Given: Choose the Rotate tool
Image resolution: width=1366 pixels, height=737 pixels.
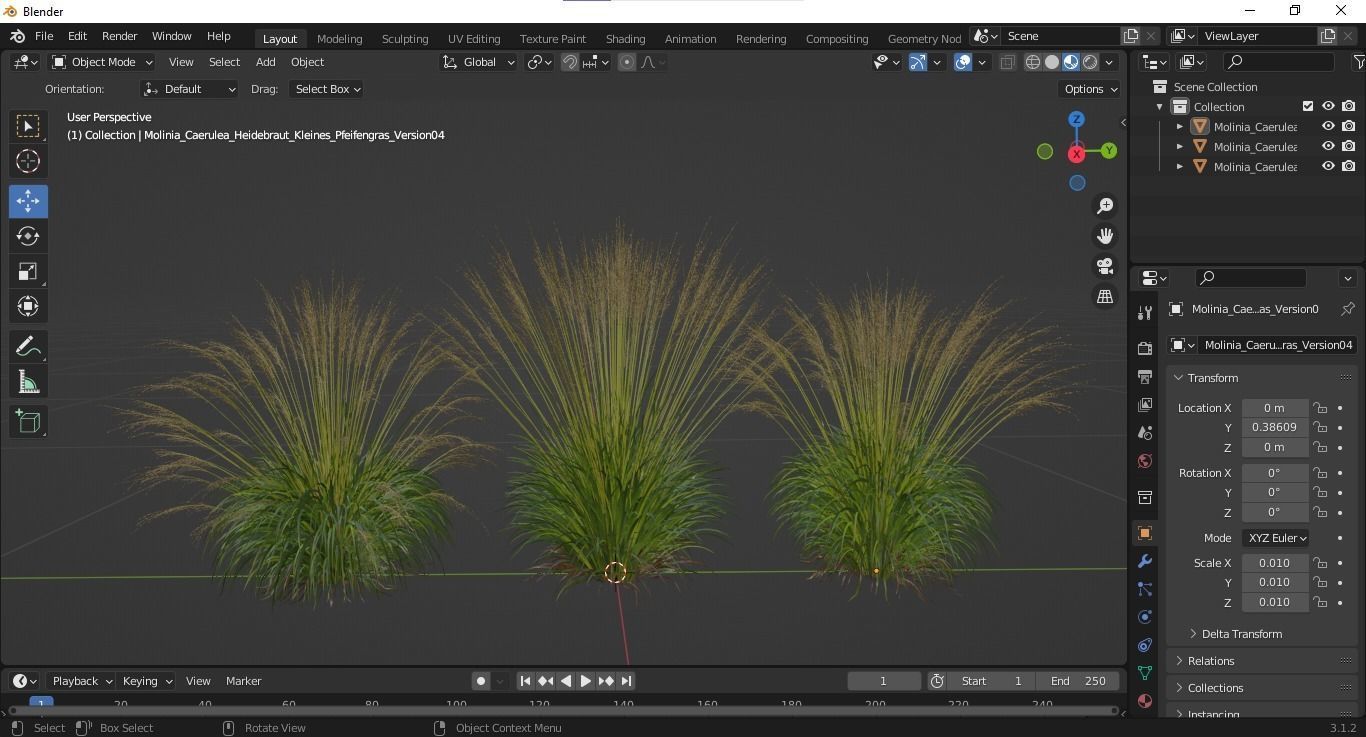Looking at the screenshot, I should (28, 236).
